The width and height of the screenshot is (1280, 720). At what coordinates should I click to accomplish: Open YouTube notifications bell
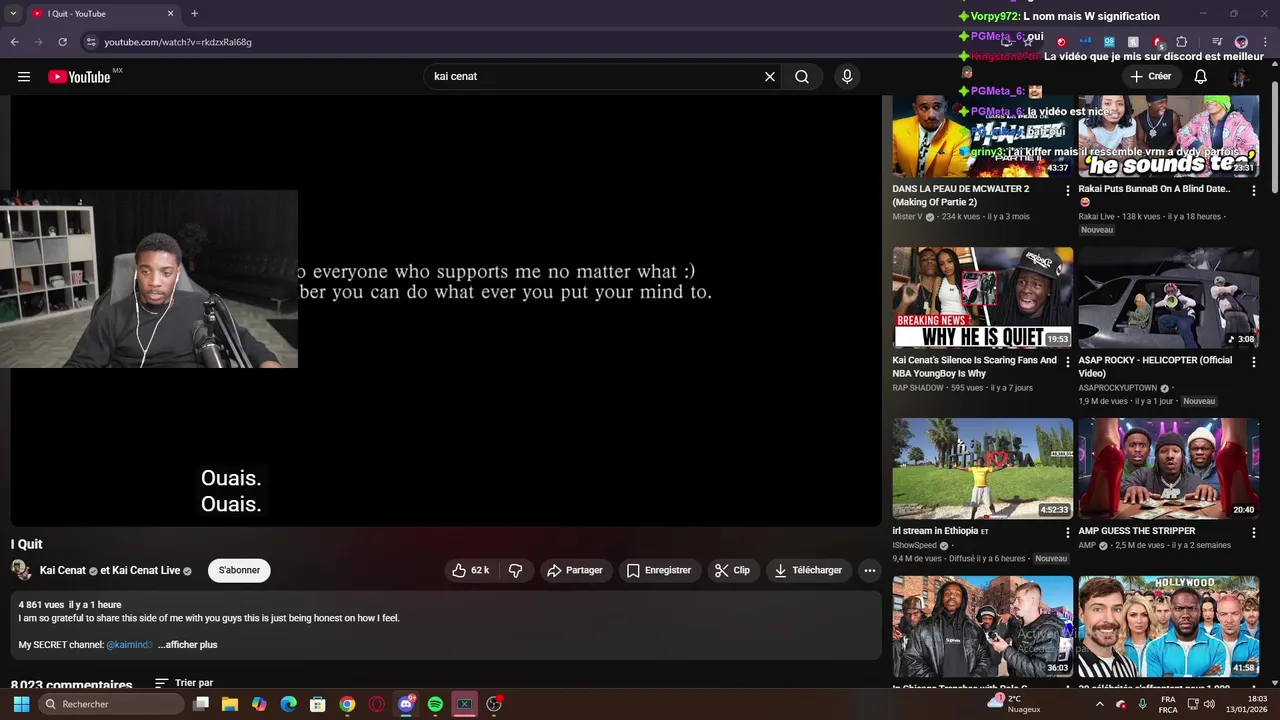[1201, 77]
